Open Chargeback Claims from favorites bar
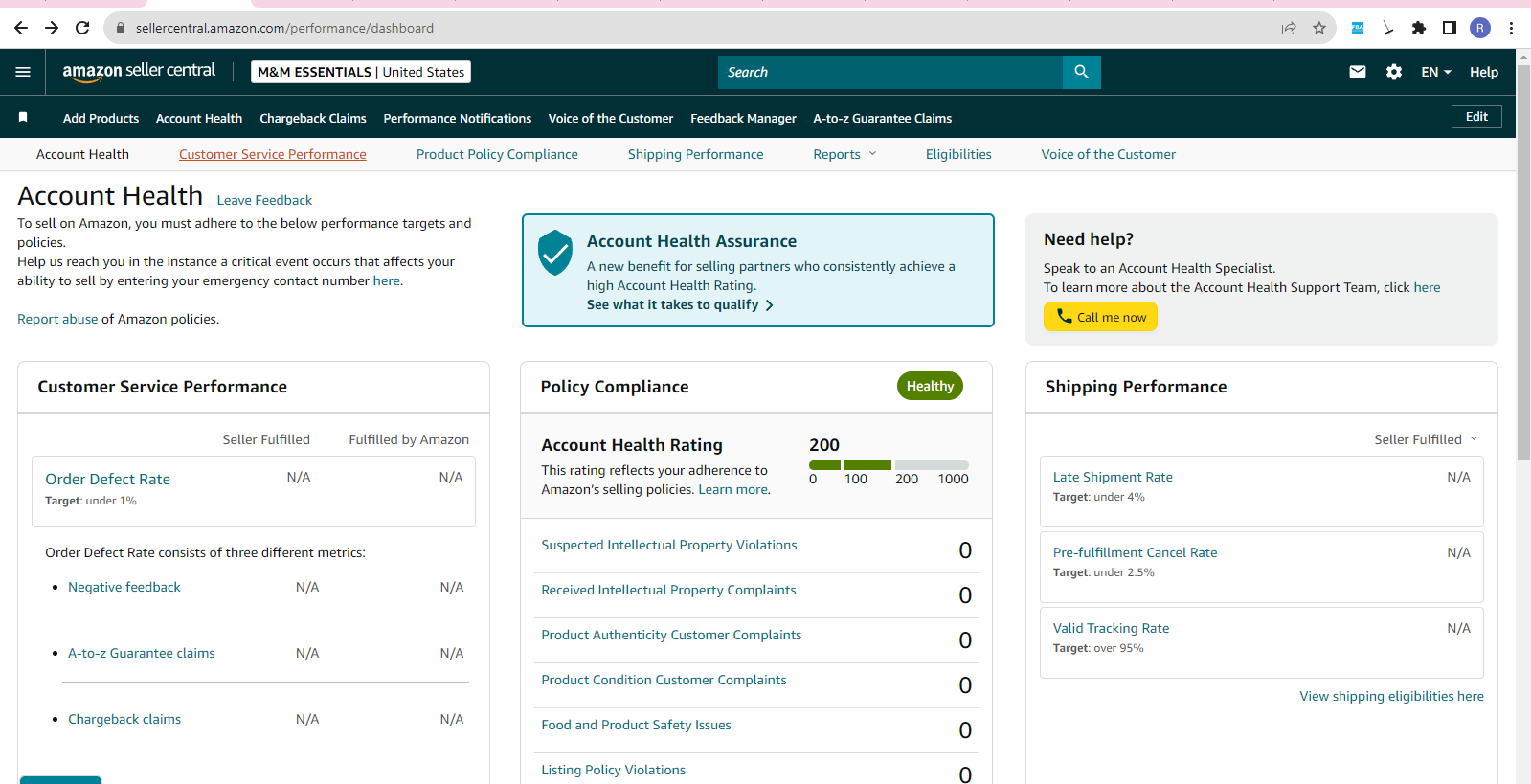The image size is (1531, 784). pyautogui.click(x=313, y=118)
